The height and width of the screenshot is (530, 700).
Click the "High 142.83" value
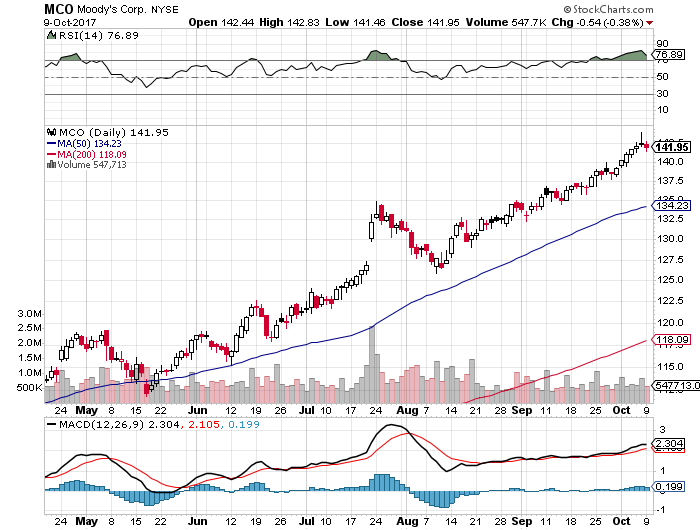(x=289, y=22)
